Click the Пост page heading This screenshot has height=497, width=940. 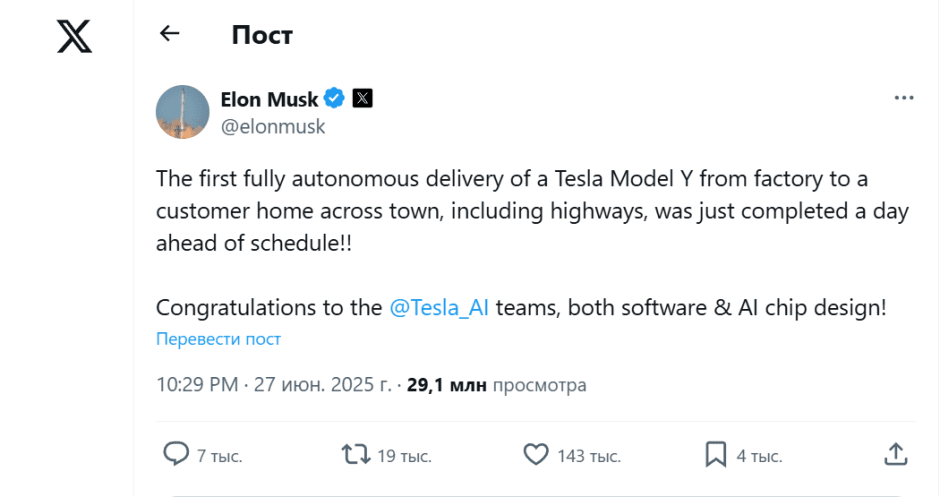(x=262, y=35)
